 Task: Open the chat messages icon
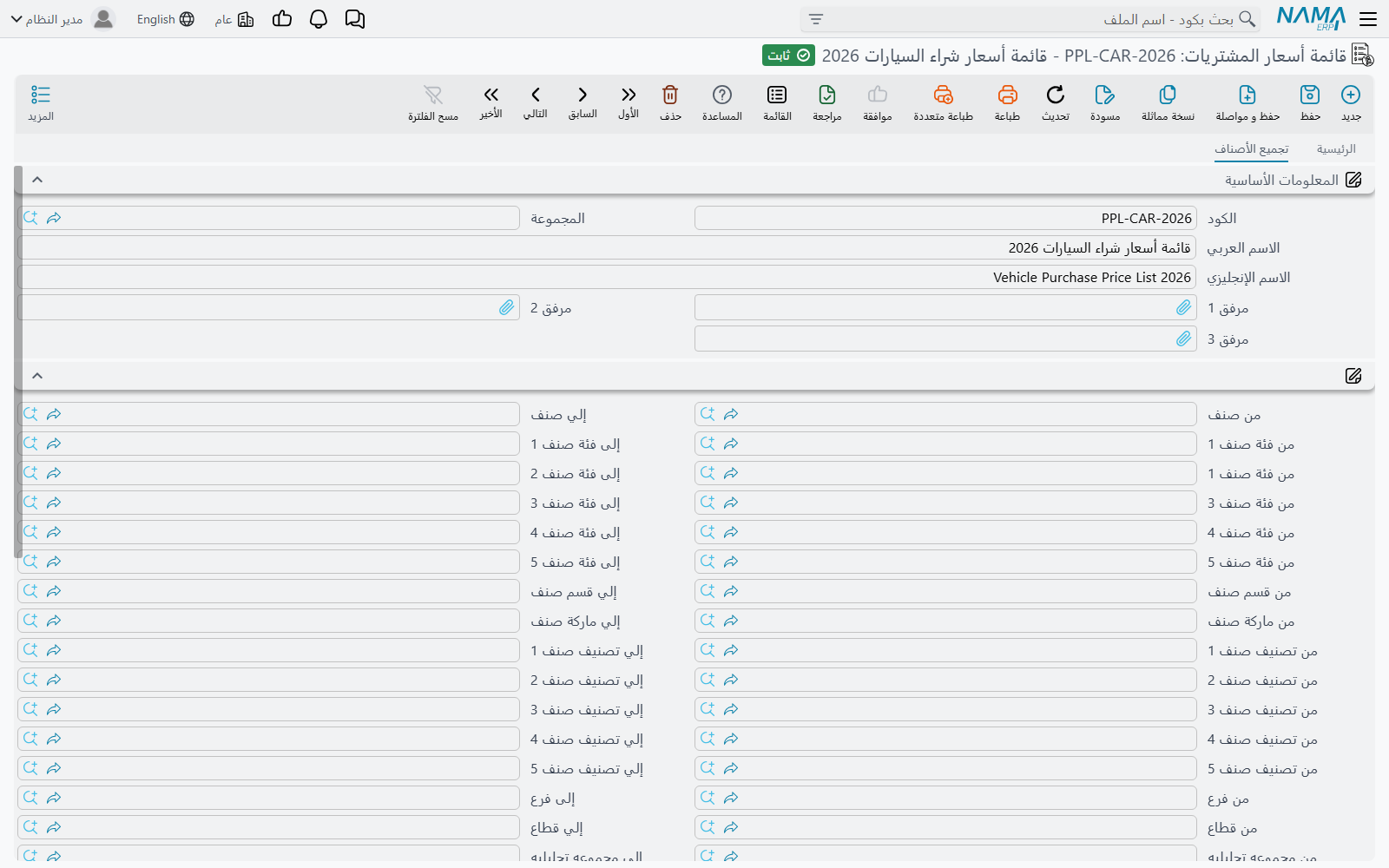pyautogui.click(x=354, y=19)
